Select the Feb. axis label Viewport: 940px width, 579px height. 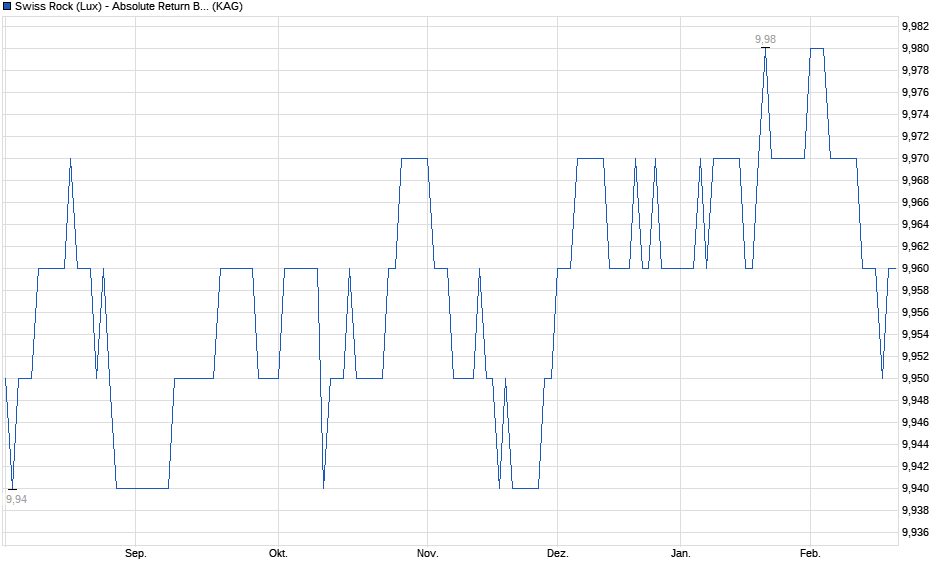[x=812, y=551]
